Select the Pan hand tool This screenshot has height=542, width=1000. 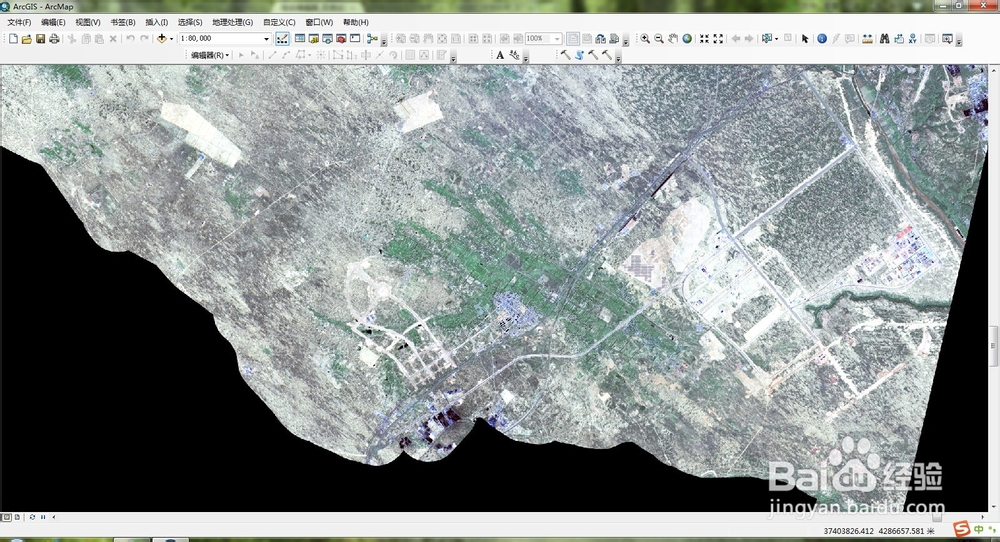tap(673, 39)
